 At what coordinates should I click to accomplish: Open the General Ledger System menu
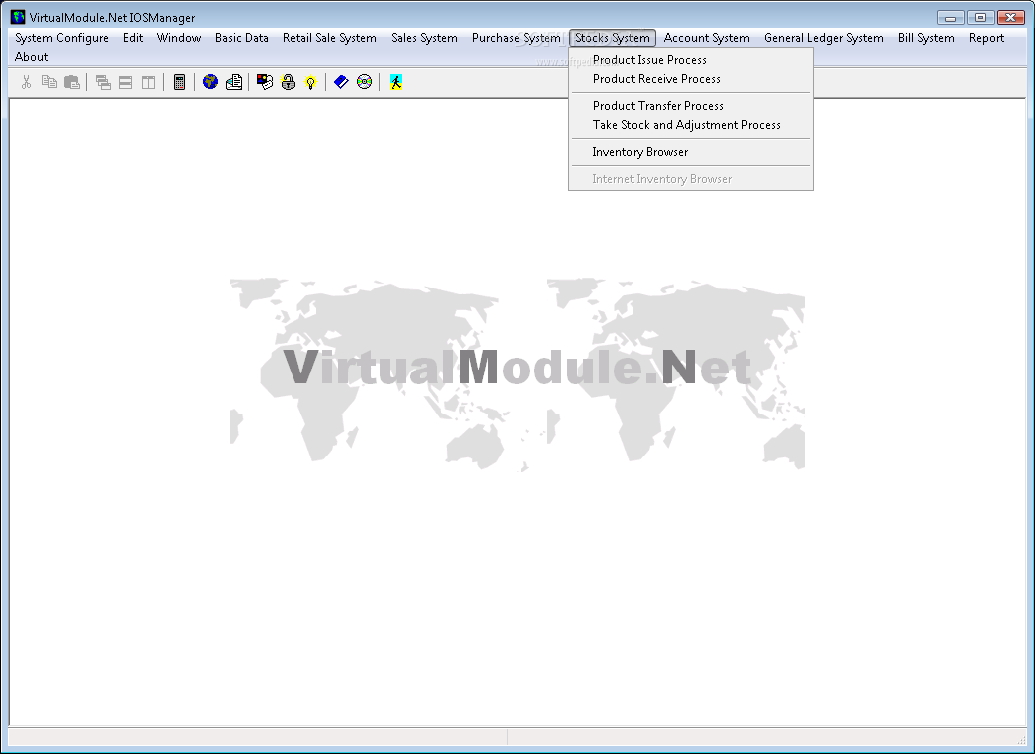[823, 38]
